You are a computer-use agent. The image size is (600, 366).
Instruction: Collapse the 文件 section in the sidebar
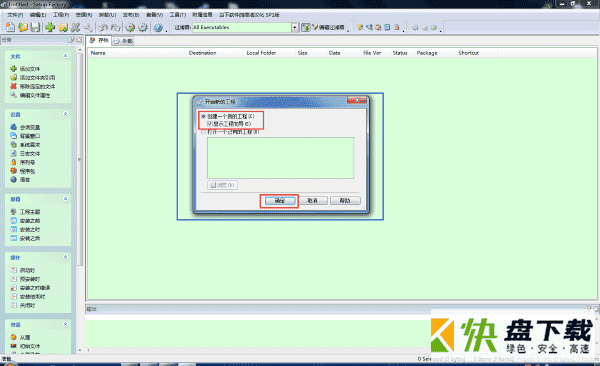coord(65,56)
